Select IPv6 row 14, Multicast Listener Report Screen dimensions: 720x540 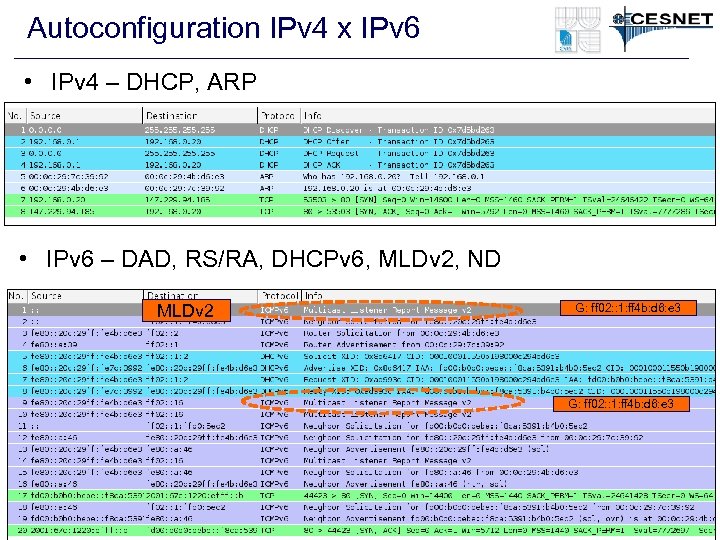click(361, 461)
